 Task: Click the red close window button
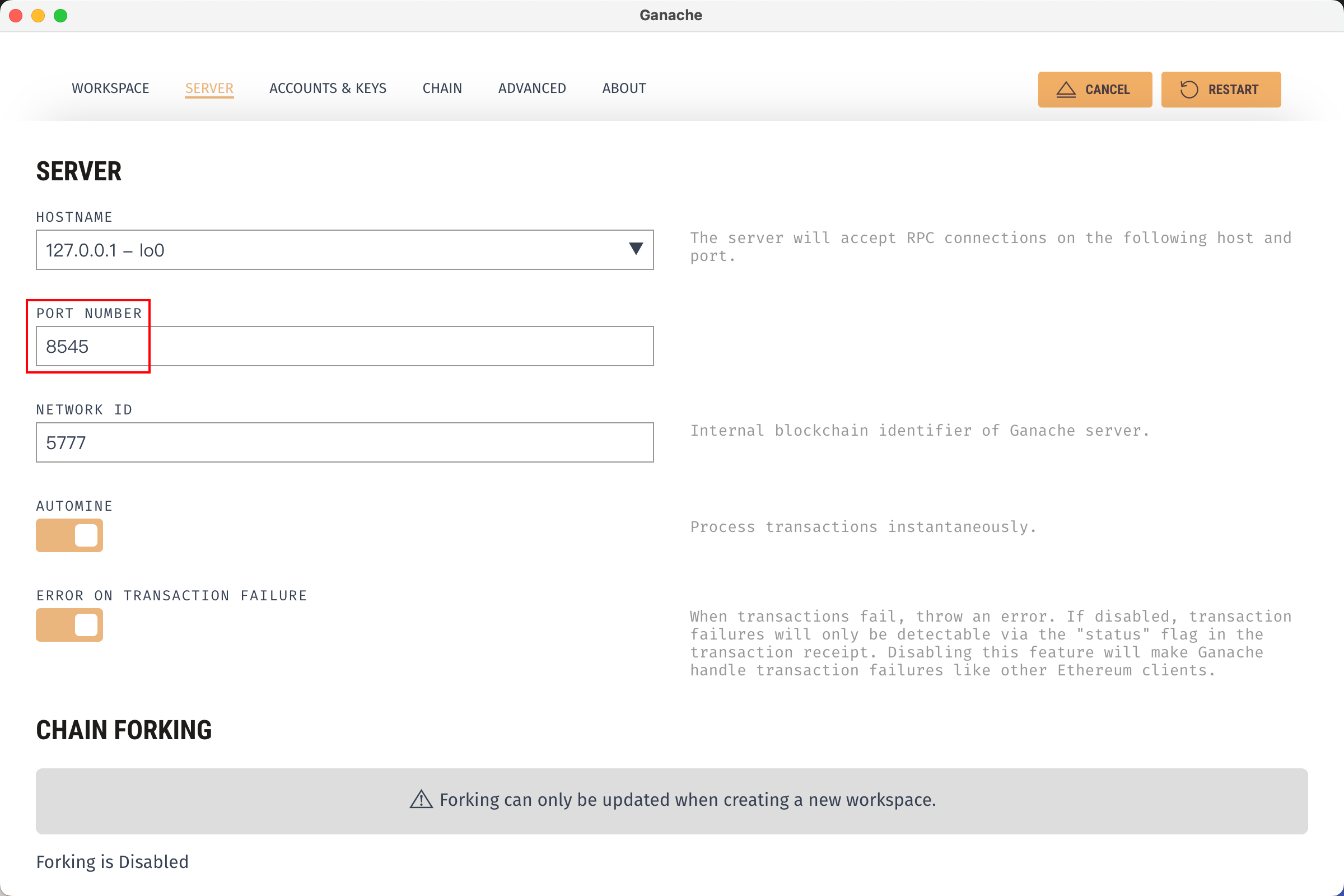[x=16, y=16]
